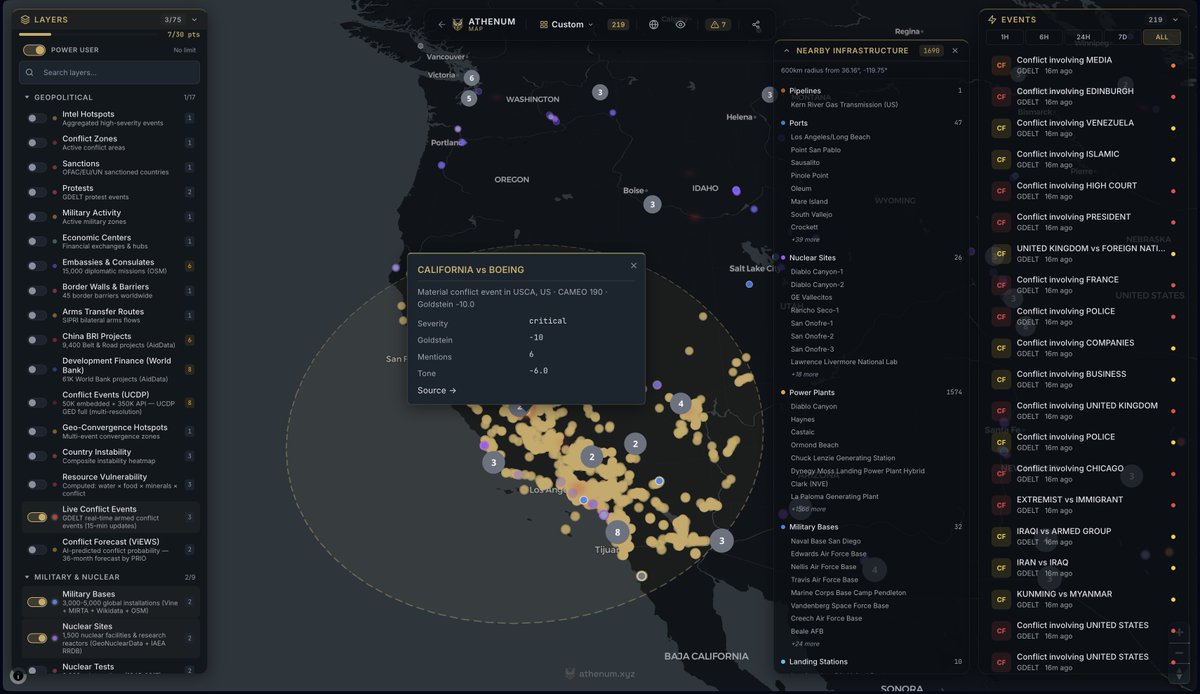Click the CF icon for Conflict involving VENEZUELA
Screen dimensions: 1200x694
tap(1001, 128)
